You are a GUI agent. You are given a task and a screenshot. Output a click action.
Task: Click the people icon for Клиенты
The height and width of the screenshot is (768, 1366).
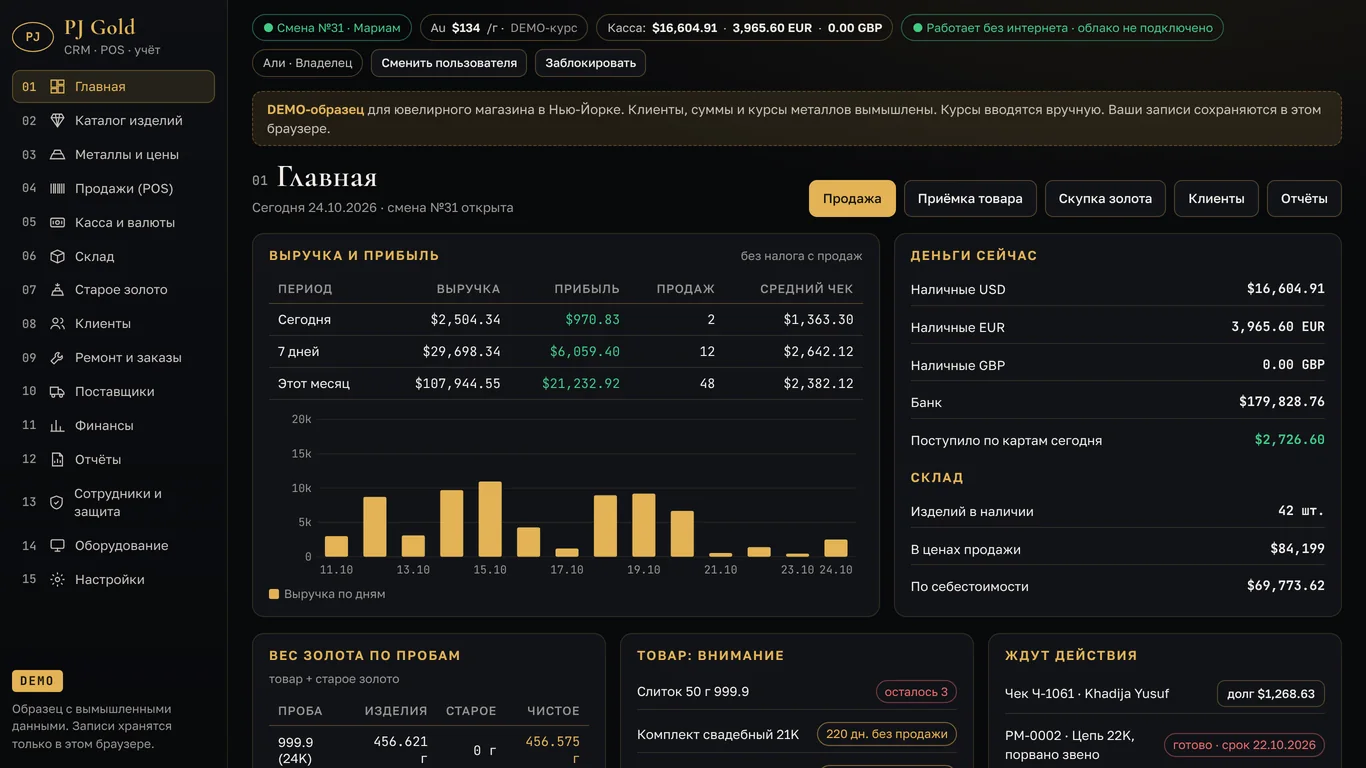58,324
